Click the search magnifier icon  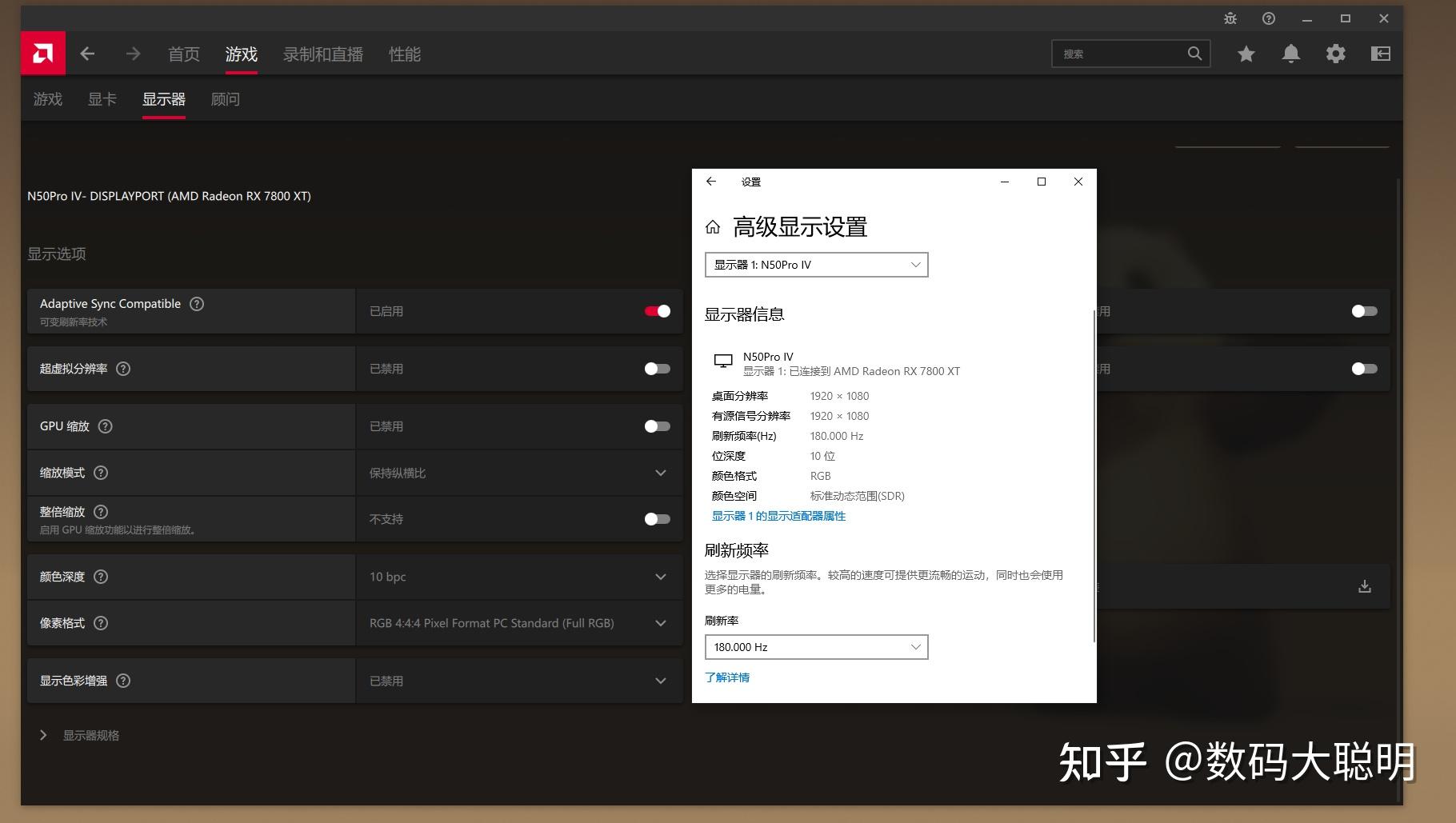click(x=1194, y=54)
